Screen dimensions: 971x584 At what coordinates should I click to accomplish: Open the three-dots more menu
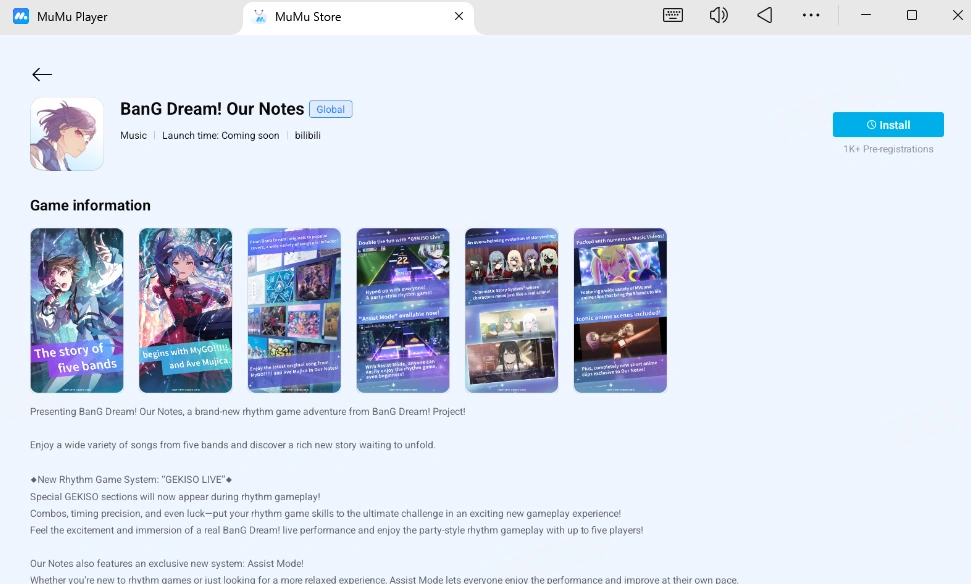811,15
